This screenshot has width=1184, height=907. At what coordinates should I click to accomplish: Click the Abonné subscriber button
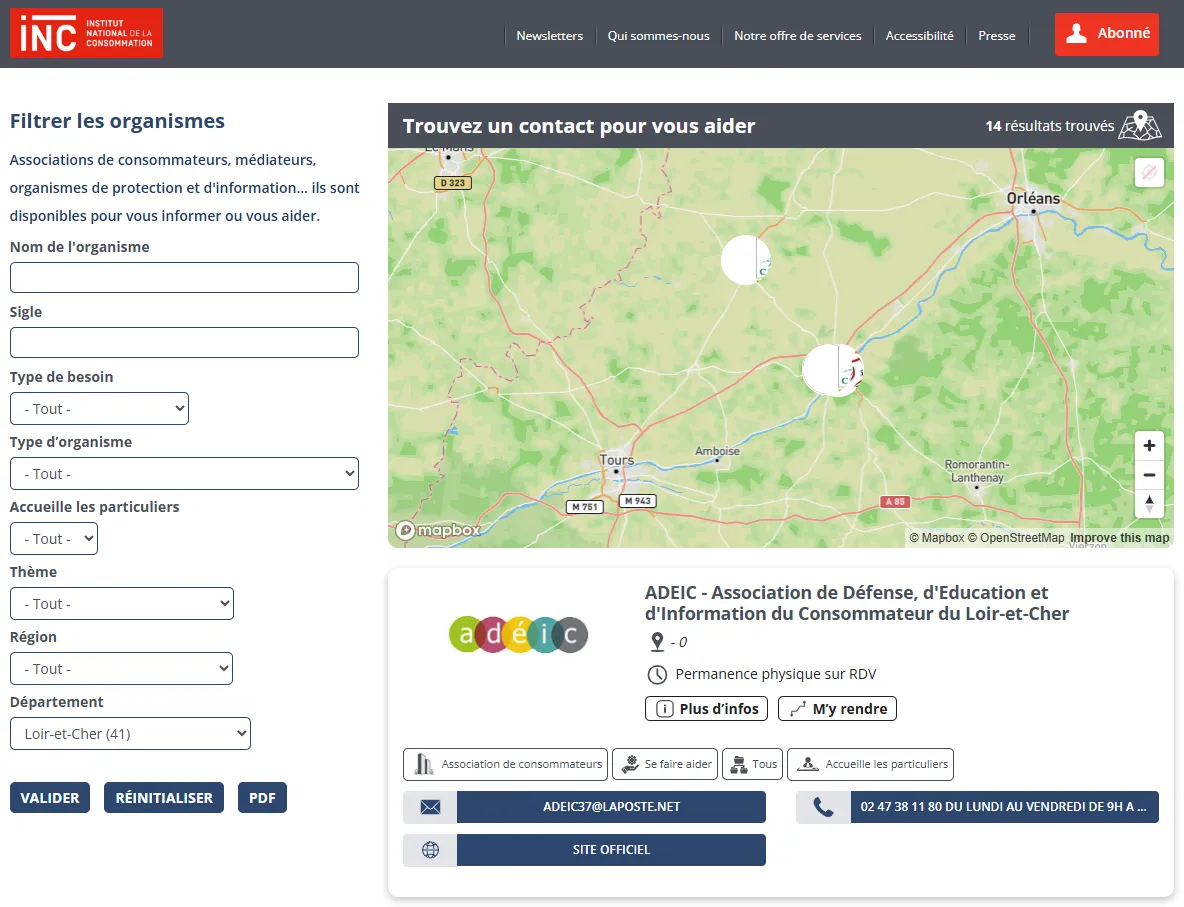tap(1107, 34)
